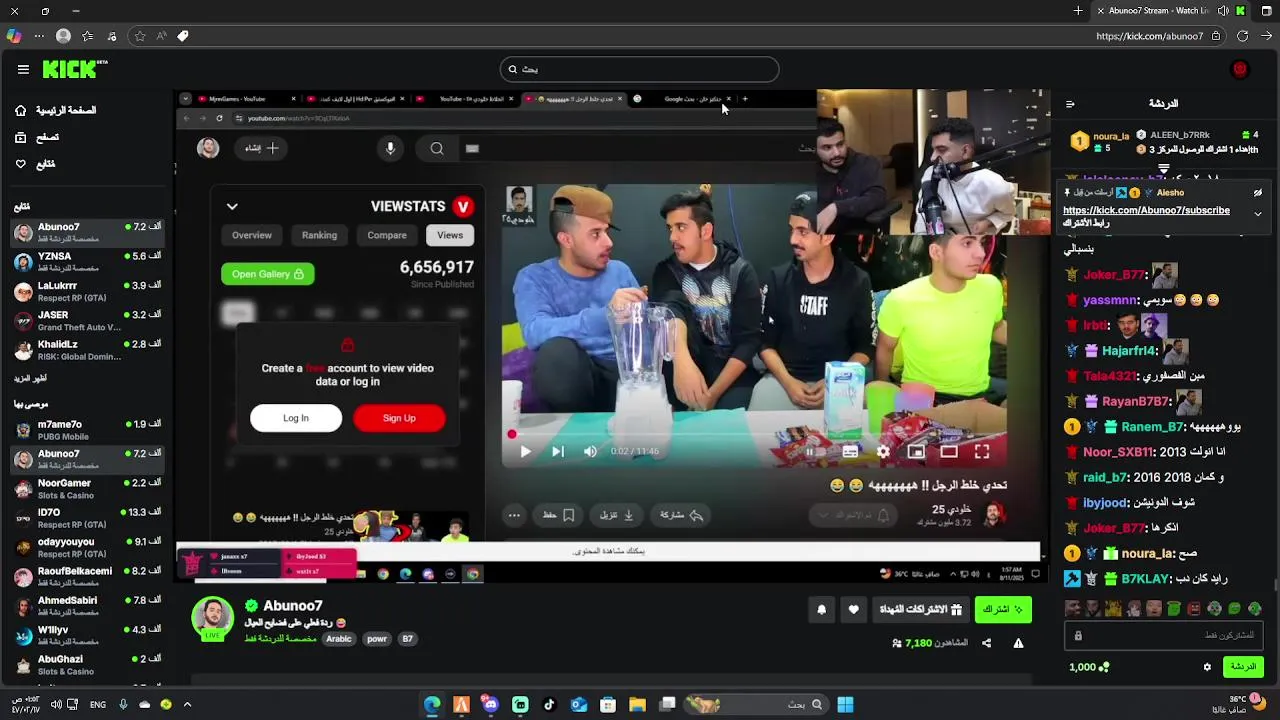Click the green الدردشة send button
This screenshot has height=720, width=1280.
click(1243, 667)
